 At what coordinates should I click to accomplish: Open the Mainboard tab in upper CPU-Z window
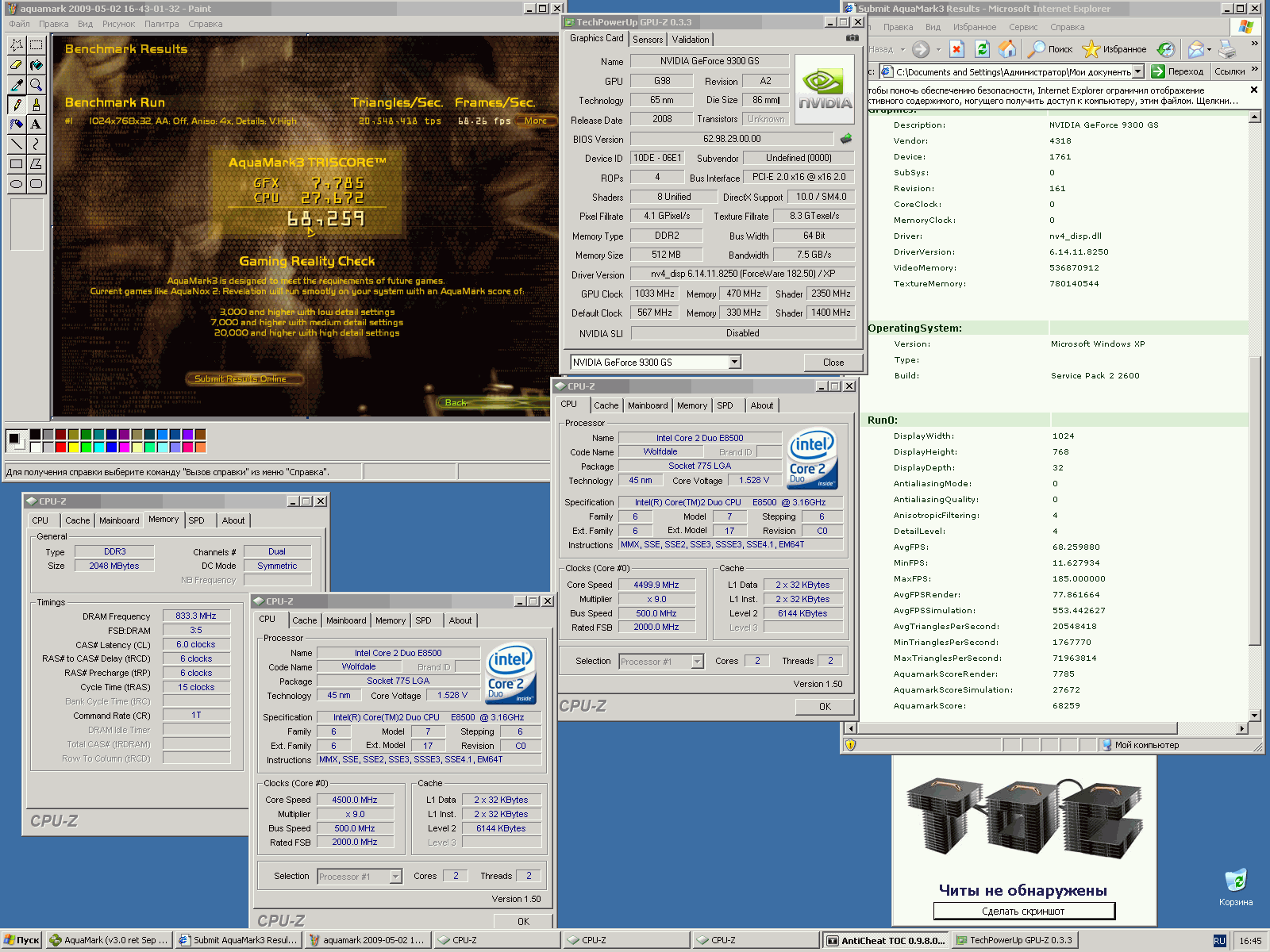point(648,405)
